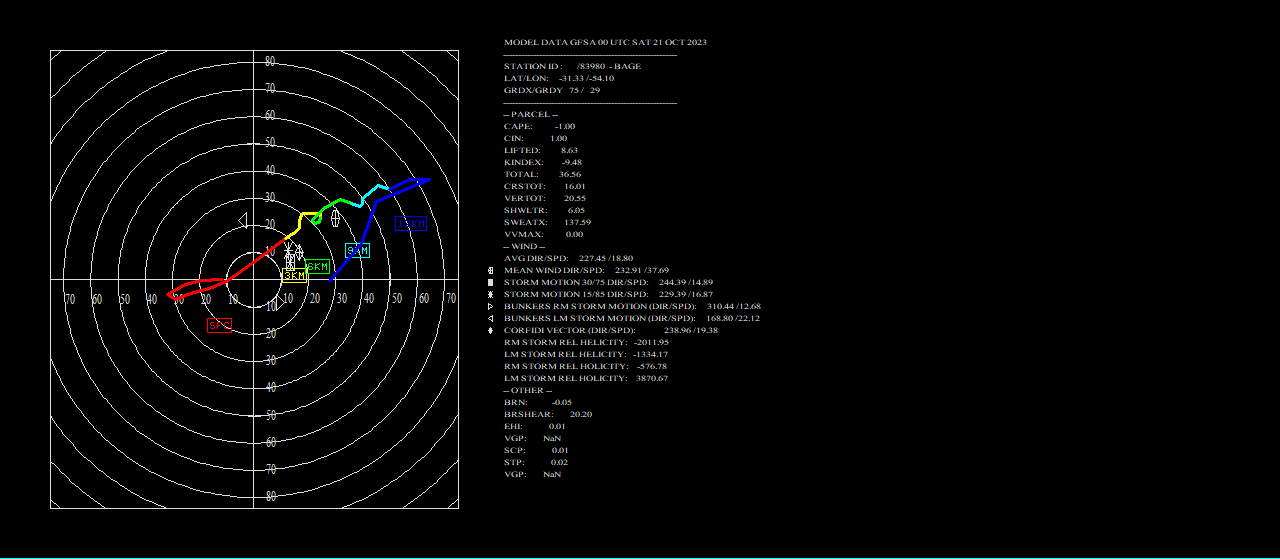Select the SWEATX value 137.59
Screen dimensions: 1280x559
(577, 222)
